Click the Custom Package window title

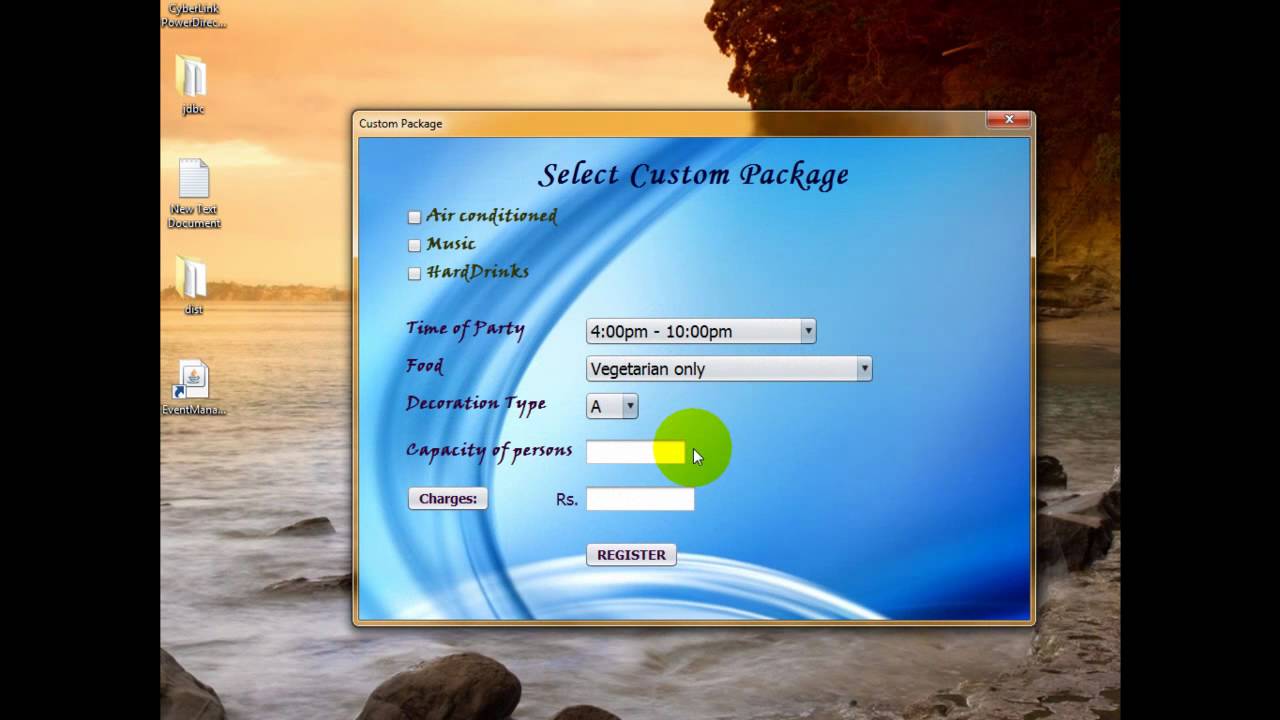pos(400,124)
